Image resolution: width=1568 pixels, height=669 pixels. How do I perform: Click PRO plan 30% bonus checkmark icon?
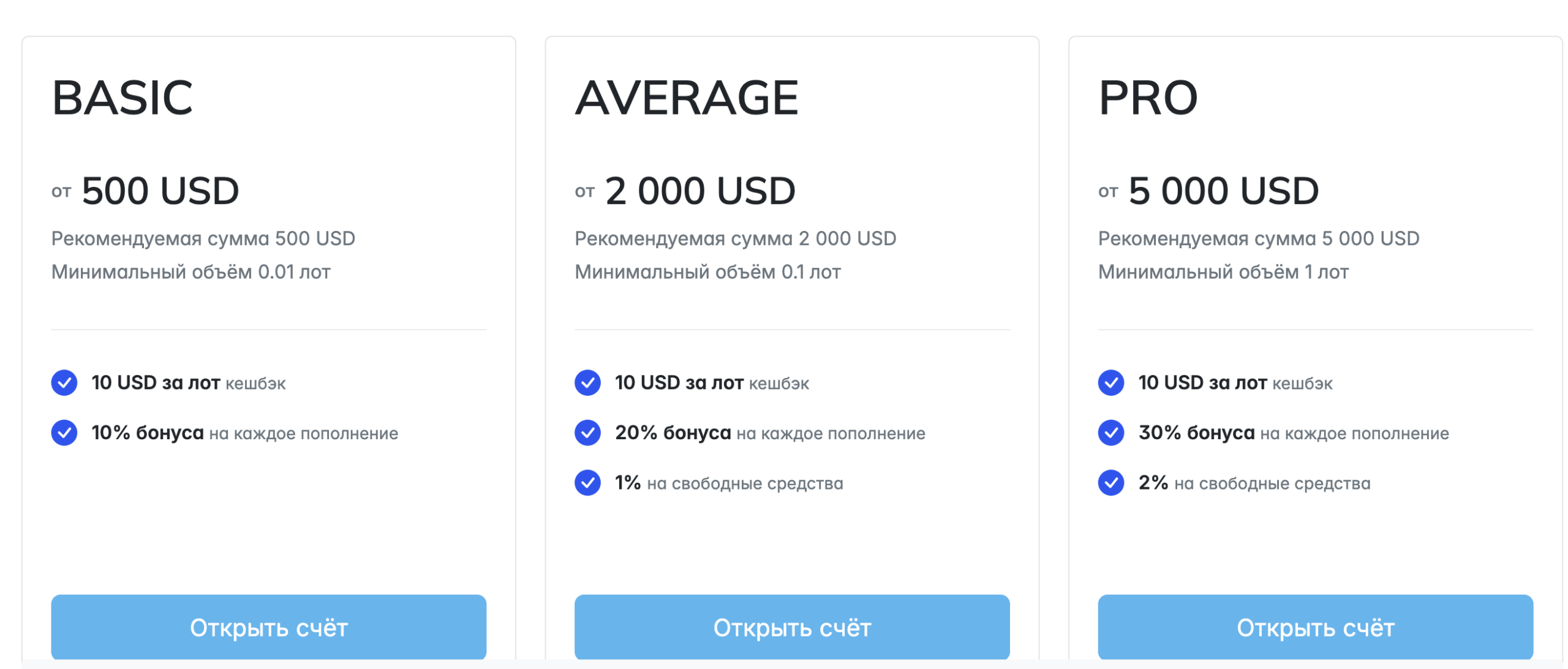(1111, 433)
